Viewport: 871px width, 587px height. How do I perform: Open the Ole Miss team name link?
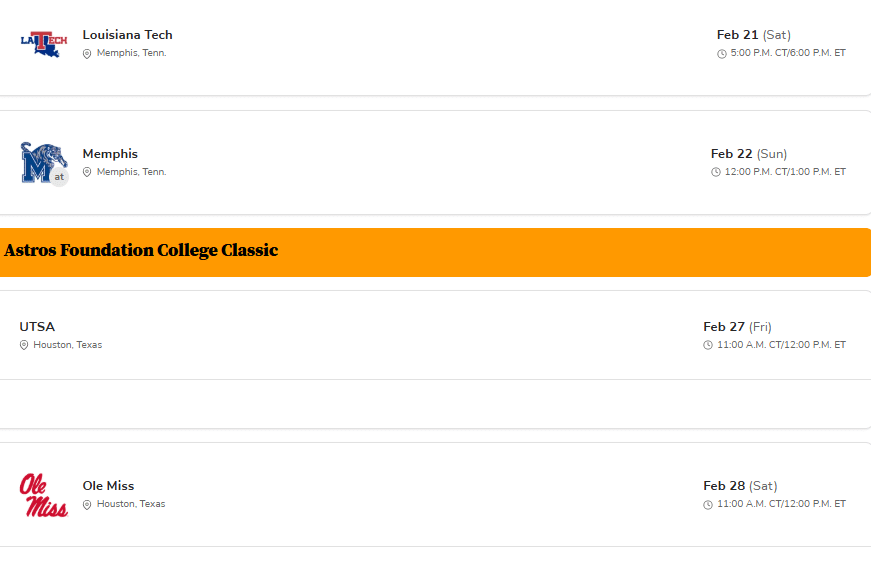click(108, 486)
